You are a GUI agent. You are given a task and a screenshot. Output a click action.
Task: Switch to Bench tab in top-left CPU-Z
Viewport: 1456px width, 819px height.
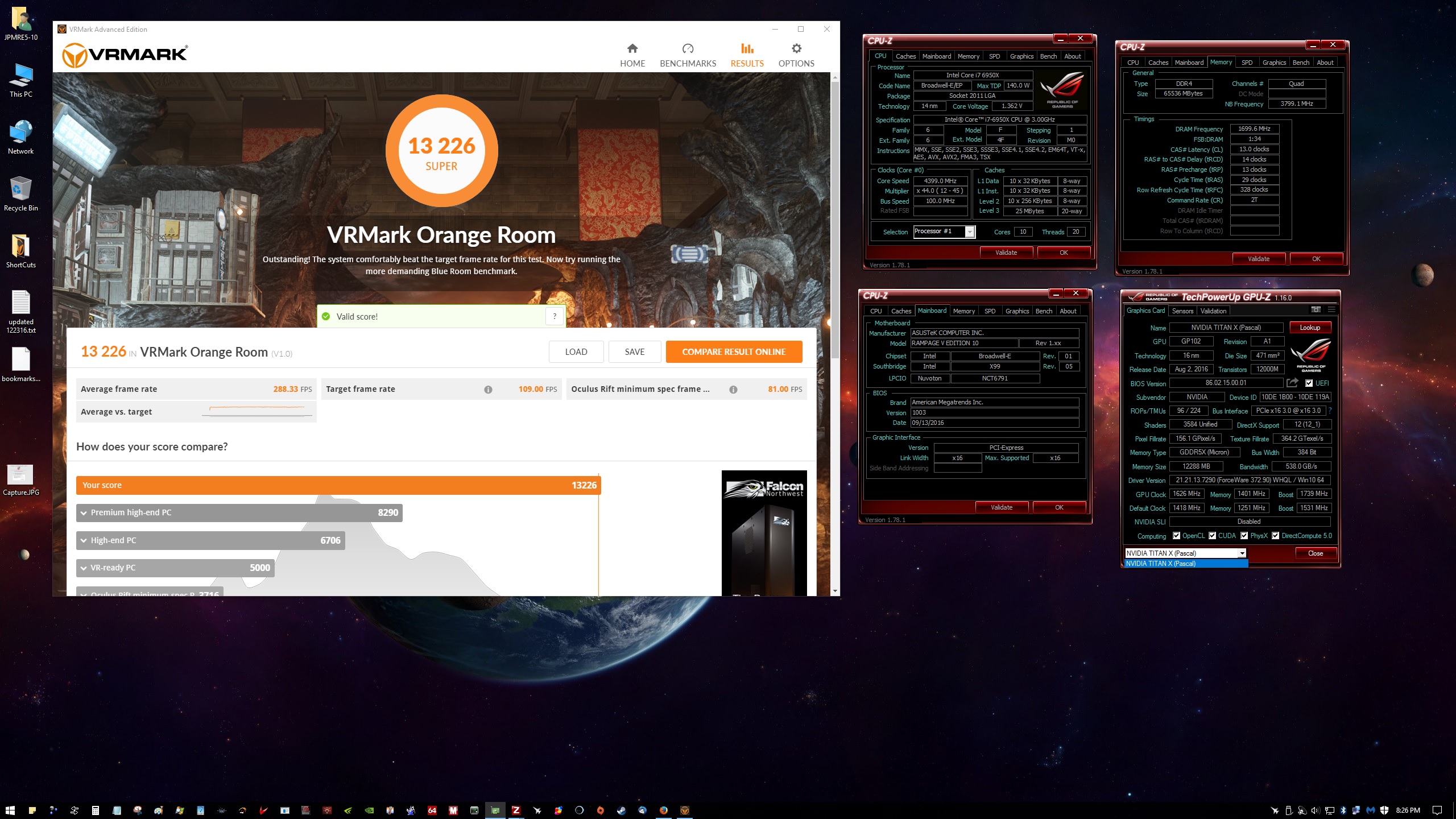pyautogui.click(x=1048, y=56)
